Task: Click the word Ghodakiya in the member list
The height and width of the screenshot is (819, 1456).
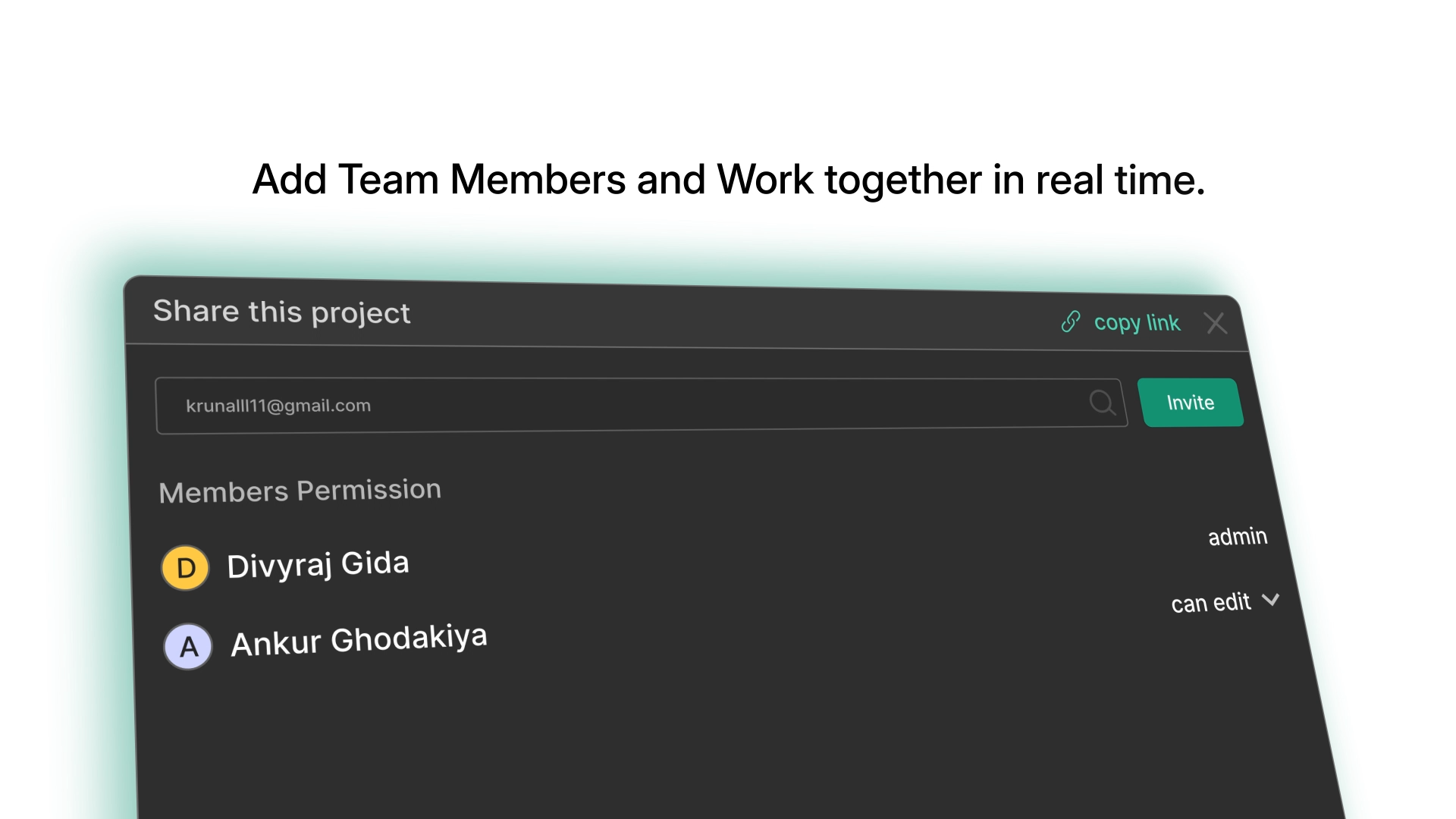Action: point(409,639)
